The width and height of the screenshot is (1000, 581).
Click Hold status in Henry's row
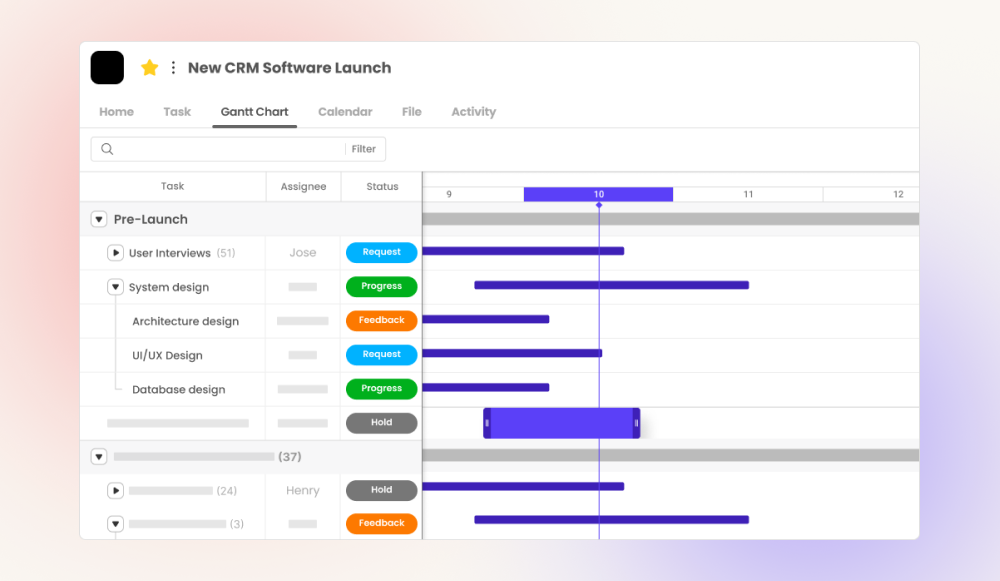click(381, 490)
